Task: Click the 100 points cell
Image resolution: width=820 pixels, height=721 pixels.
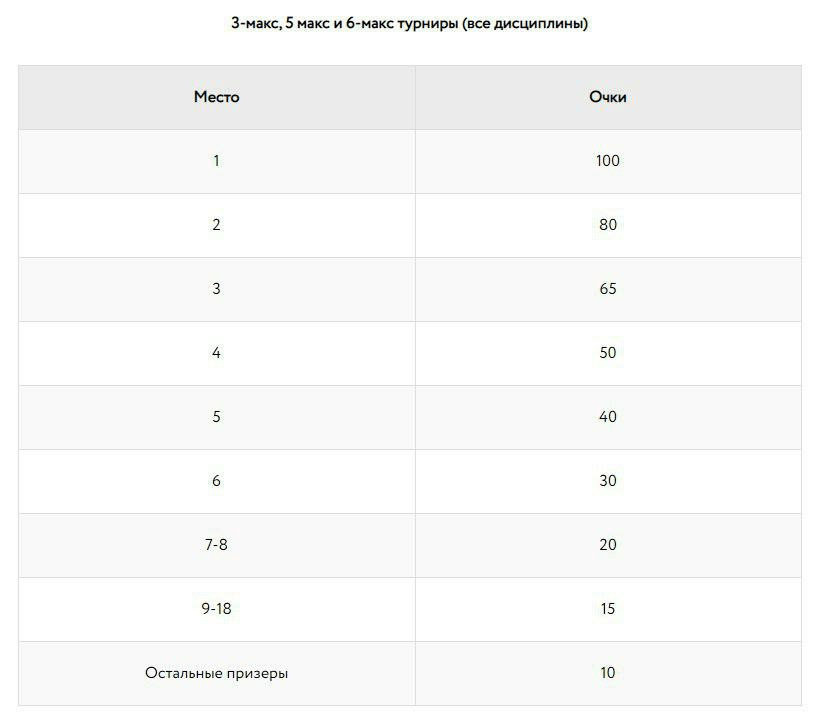Action: [x=608, y=162]
